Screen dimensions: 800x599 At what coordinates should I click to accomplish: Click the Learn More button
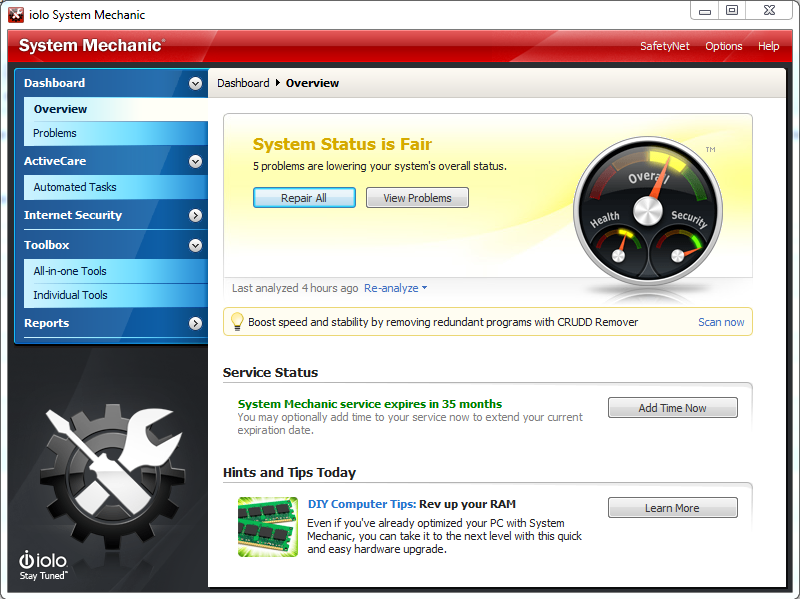[672, 508]
